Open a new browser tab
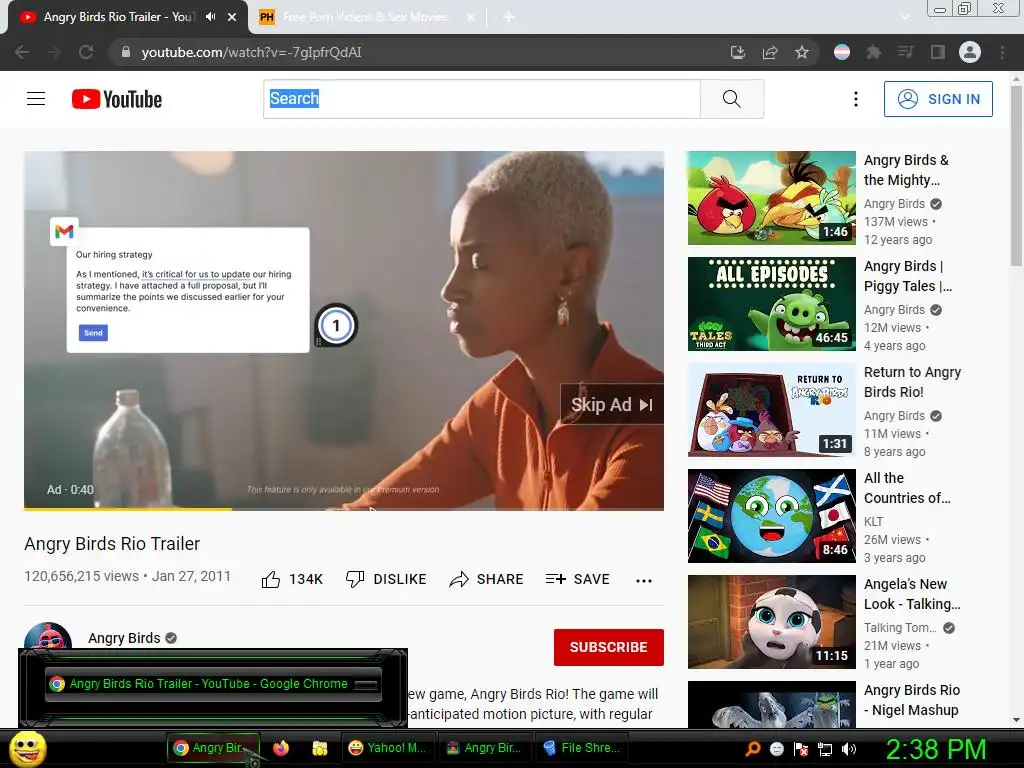The height and width of the screenshot is (768, 1024). 509,17
